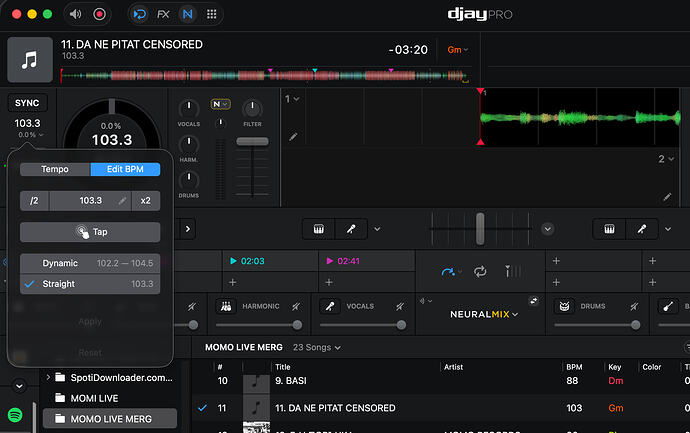This screenshot has height=433, width=690.
Task: Expand panel with right arrow button
Action: pos(188,229)
